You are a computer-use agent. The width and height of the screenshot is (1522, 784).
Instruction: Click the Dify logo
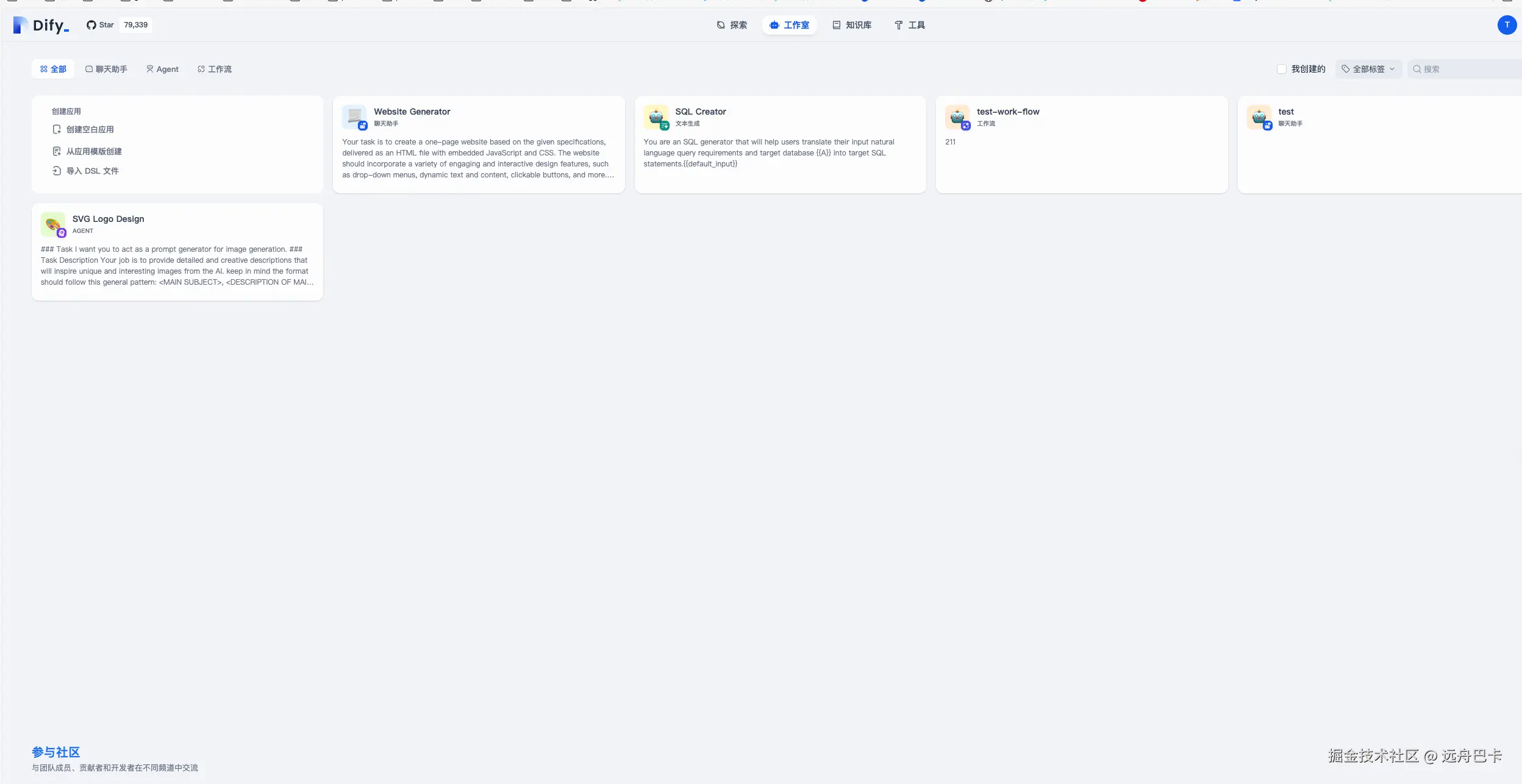[41, 25]
